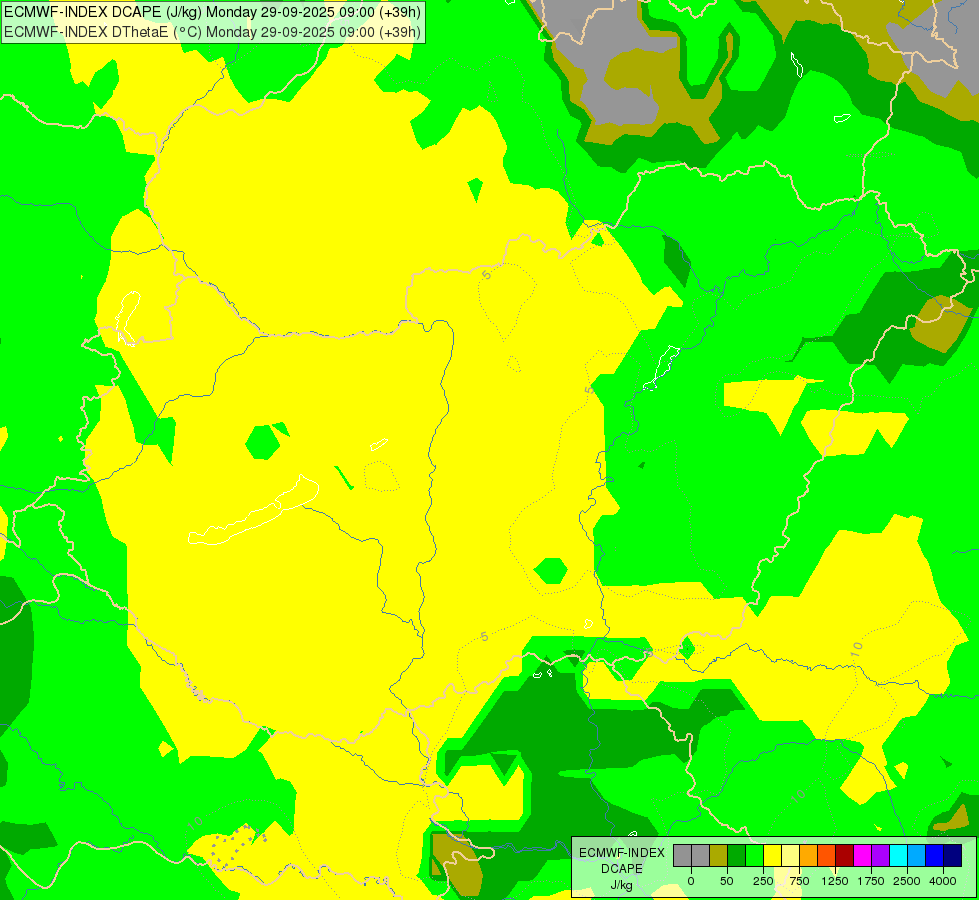Click the legend title ECMWF-INDEX
The width and height of the screenshot is (979, 900).
[x=622, y=853]
